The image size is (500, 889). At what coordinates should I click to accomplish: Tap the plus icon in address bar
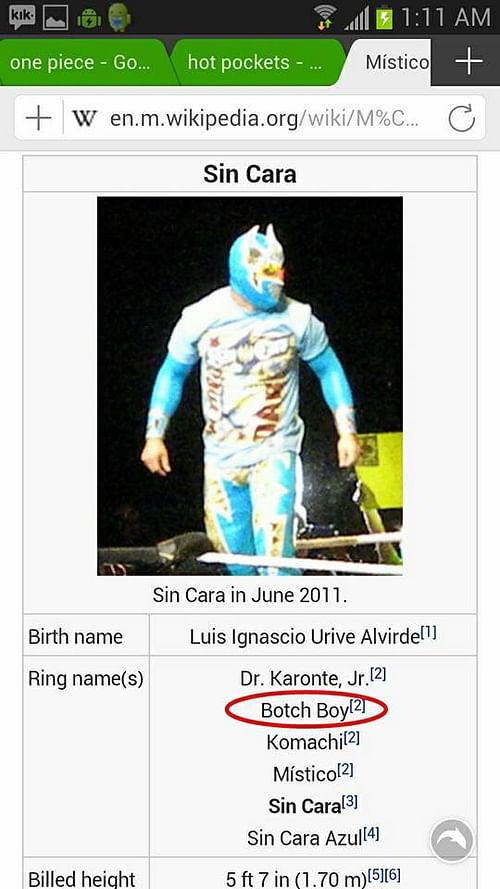pos(39,118)
